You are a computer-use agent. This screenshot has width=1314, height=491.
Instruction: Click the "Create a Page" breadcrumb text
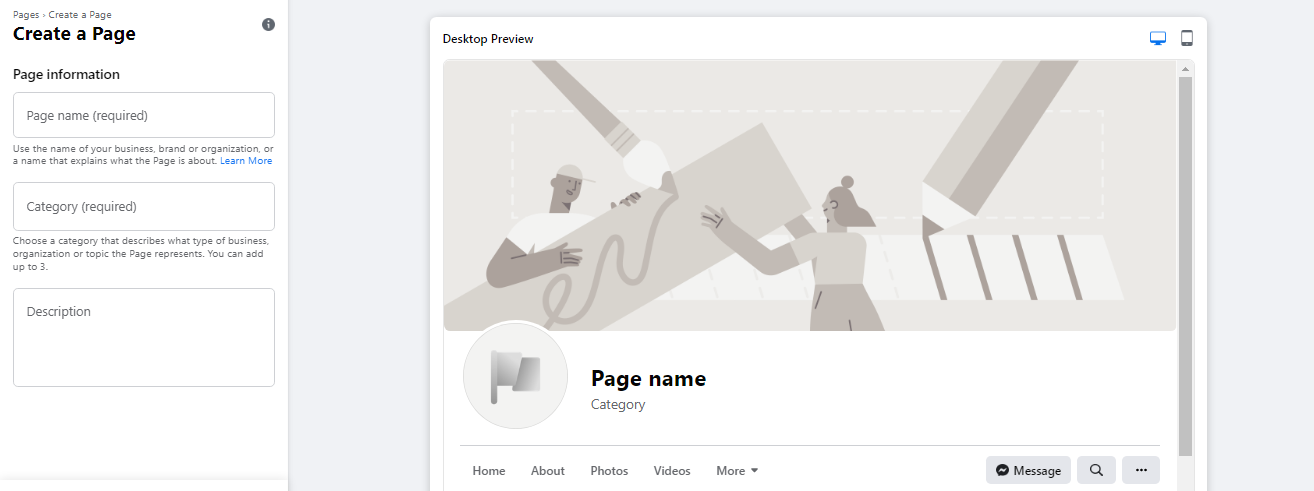point(80,15)
